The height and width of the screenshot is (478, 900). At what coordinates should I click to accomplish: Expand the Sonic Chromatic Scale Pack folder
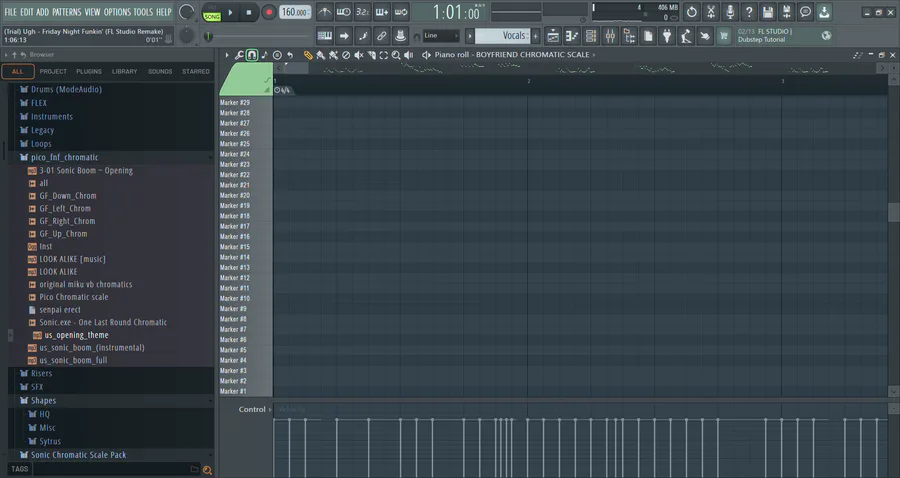78,455
